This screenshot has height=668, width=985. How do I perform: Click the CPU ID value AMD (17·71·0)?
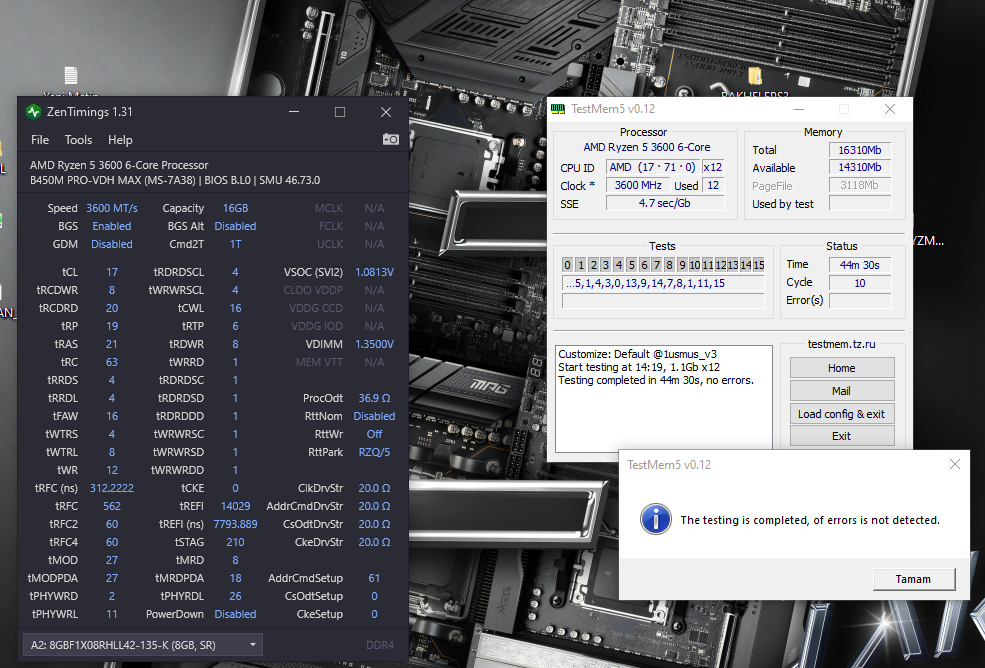(652, 167)
